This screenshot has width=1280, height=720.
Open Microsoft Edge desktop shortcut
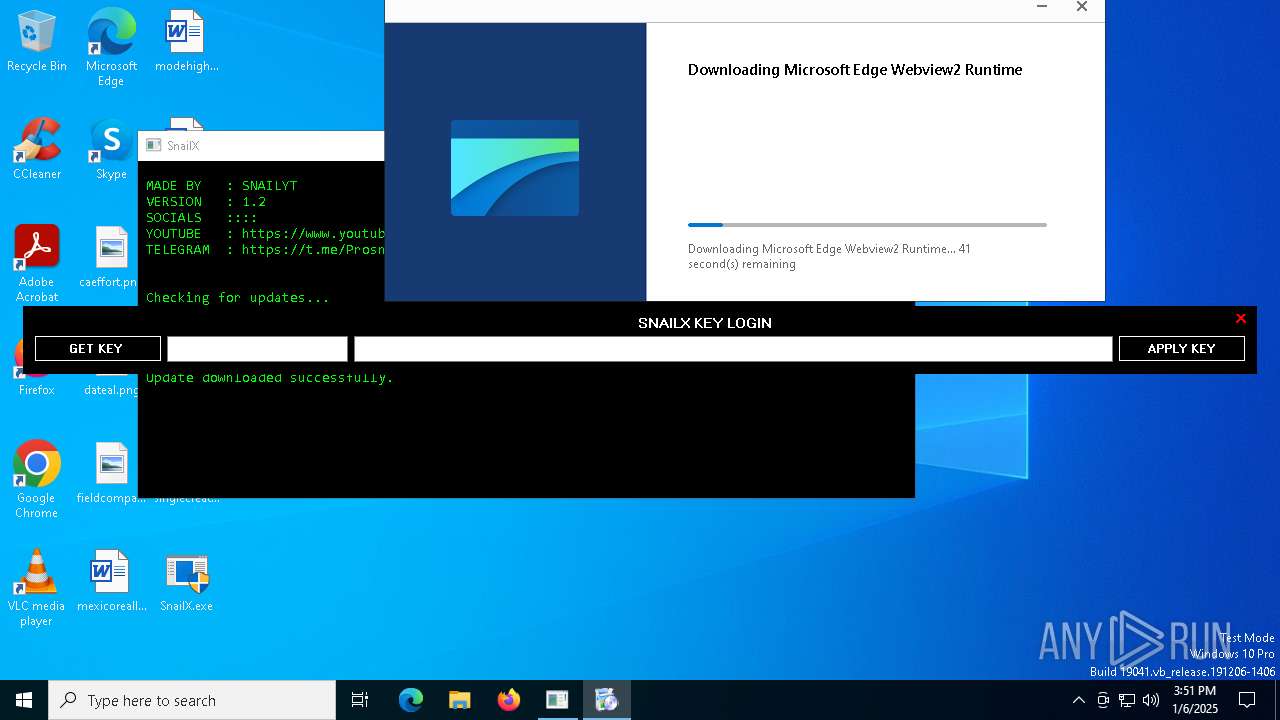coord(111,48)
